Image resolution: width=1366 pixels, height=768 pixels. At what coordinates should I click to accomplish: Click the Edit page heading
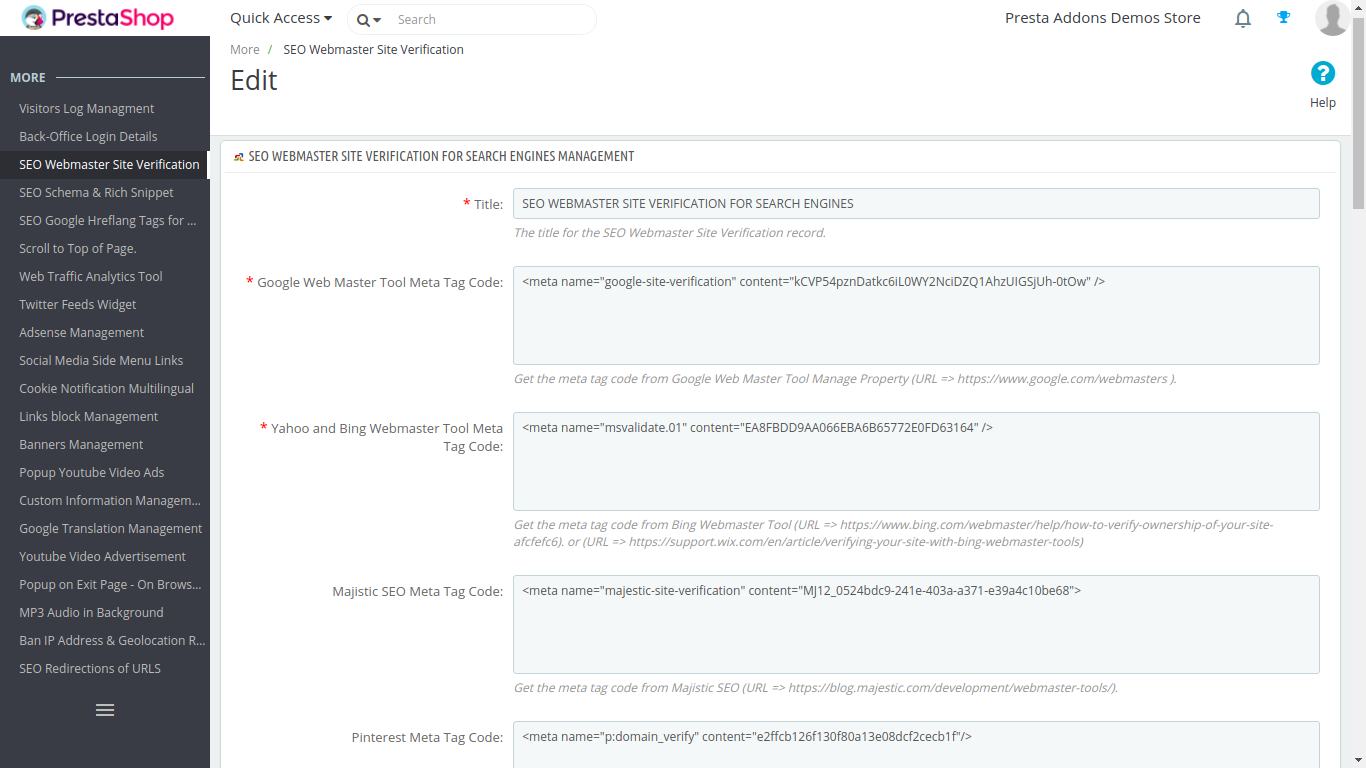point(254,80)
